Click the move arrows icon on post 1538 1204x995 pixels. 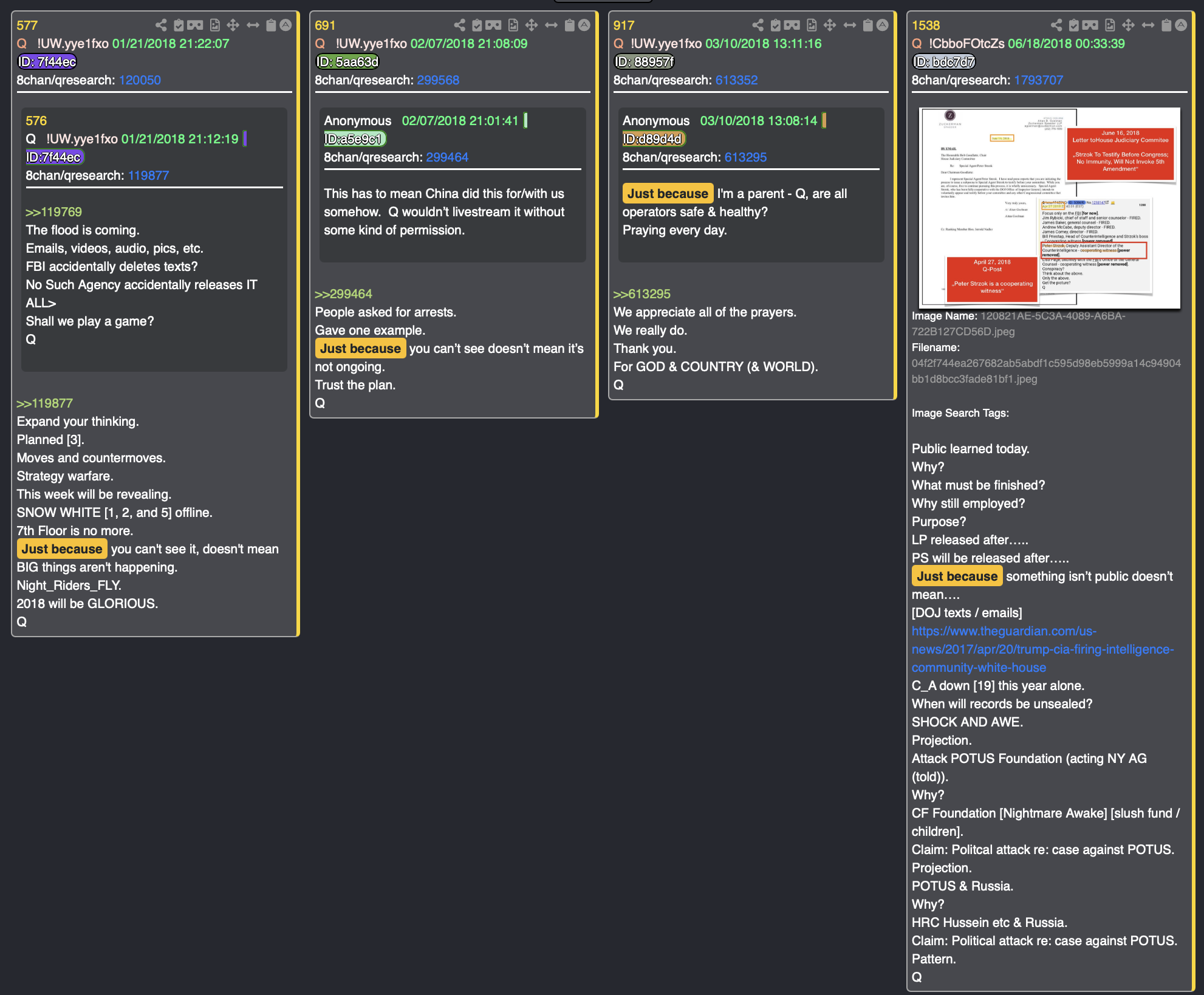[1128, 25]
